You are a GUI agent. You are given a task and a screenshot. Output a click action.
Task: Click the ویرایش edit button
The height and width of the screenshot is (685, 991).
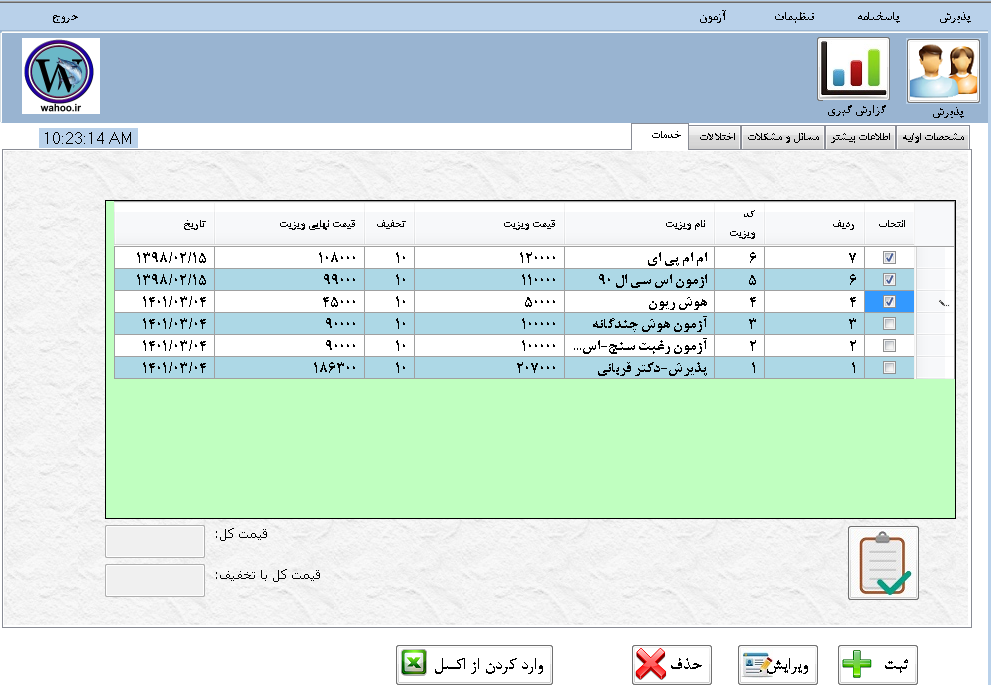click(x=778, y=664)
